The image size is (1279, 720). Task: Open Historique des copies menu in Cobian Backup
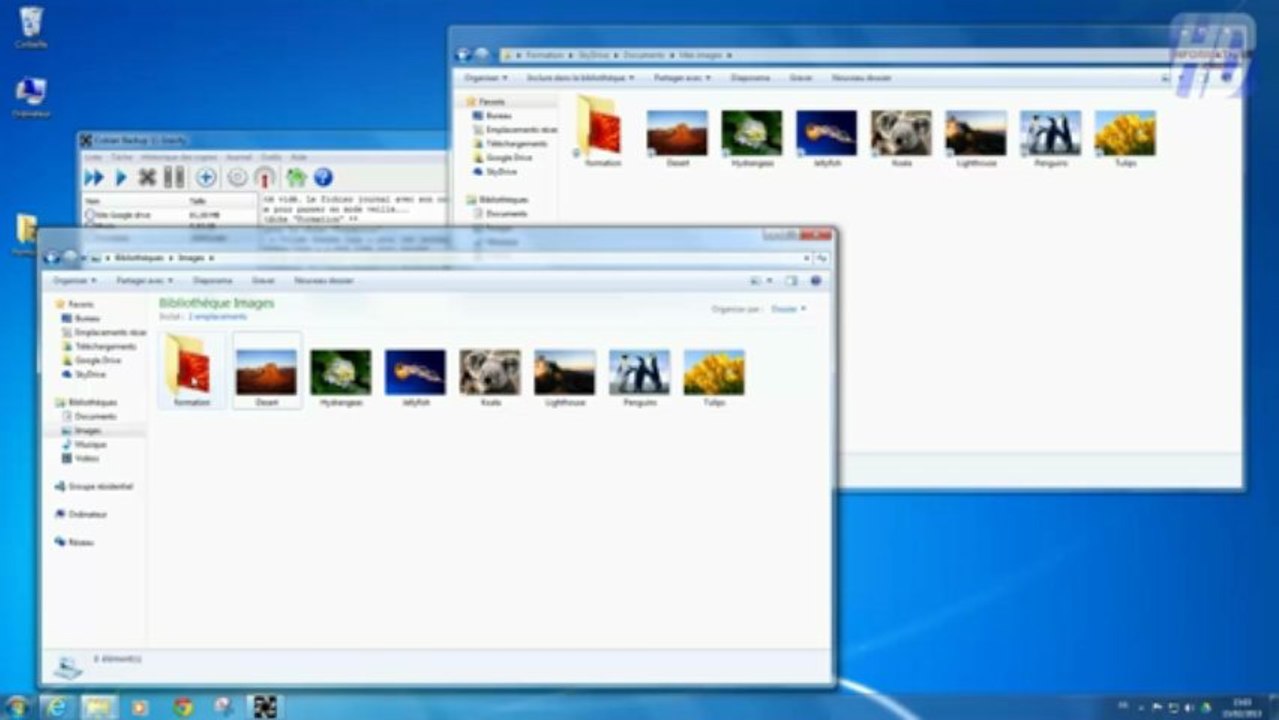tap(179, 157)
